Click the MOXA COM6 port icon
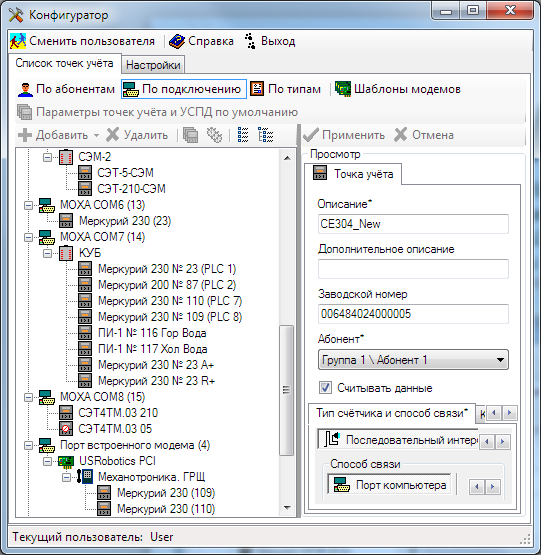This screenshot has height=555, width=541. point(47,205)
